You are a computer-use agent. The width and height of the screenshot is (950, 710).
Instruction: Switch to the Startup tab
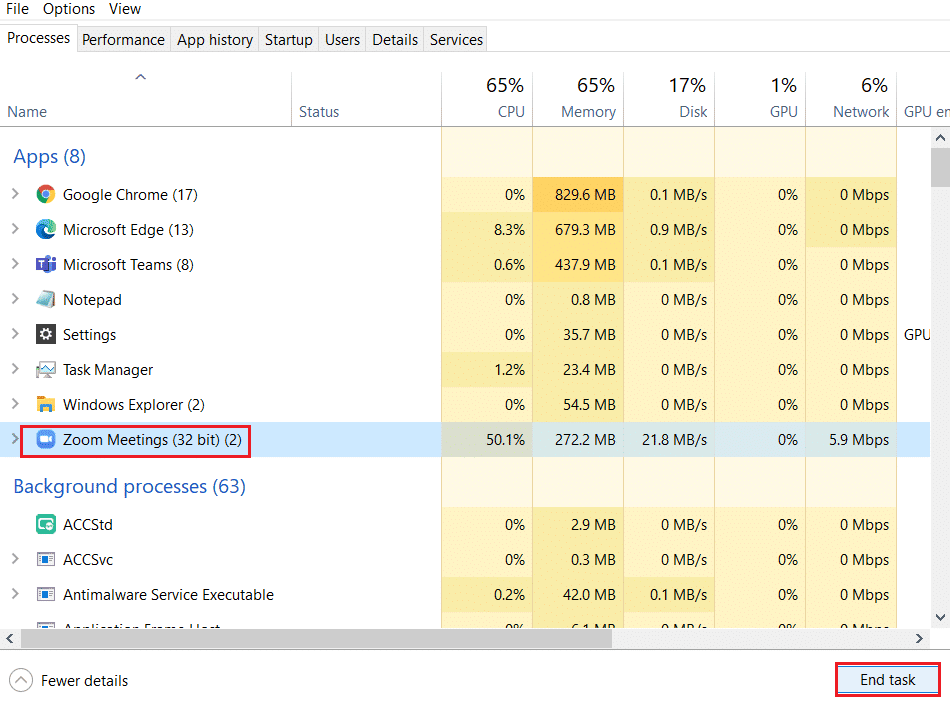pyautogui.click(x=288, y=39)
